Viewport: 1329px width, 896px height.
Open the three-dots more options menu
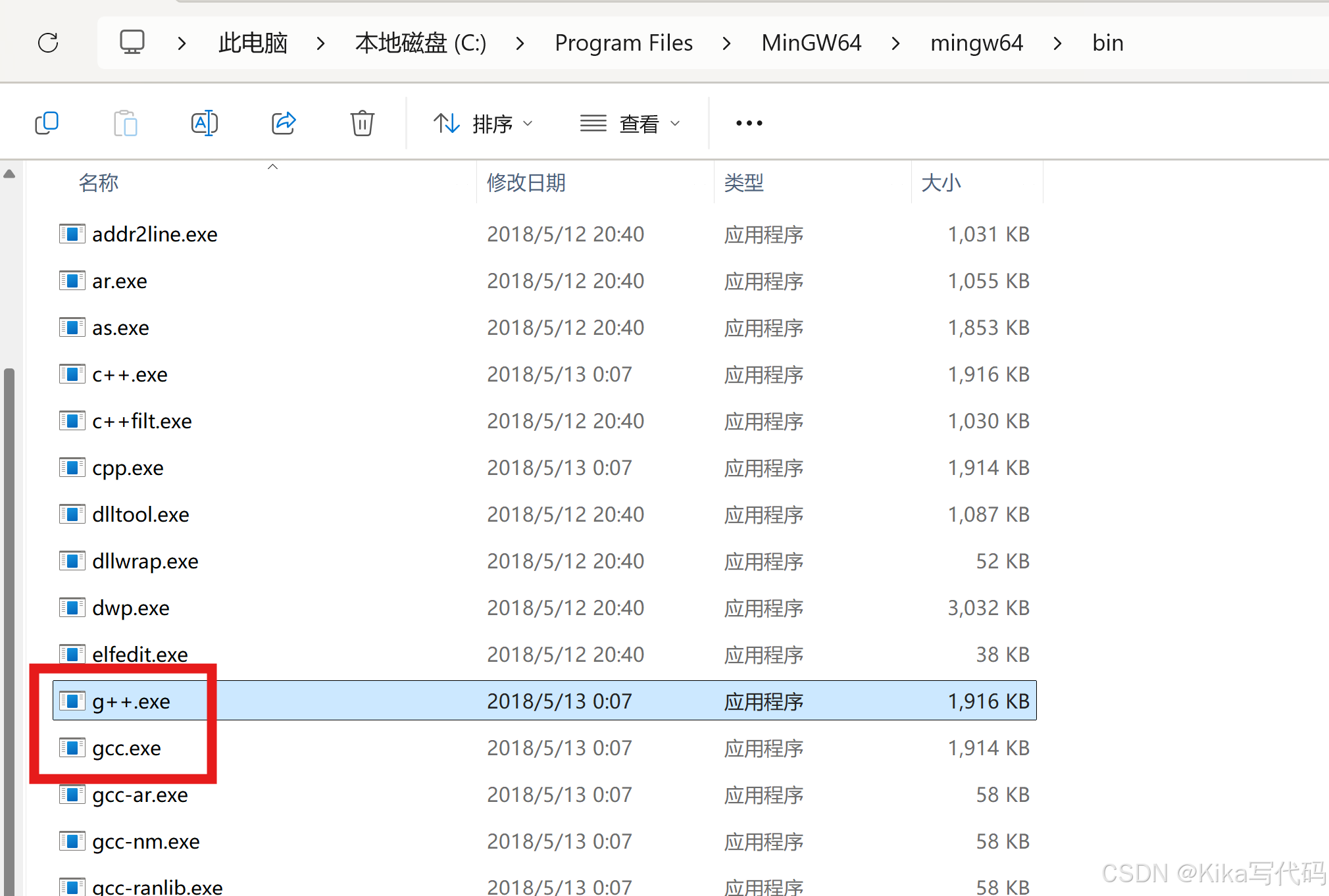[749, 123]
